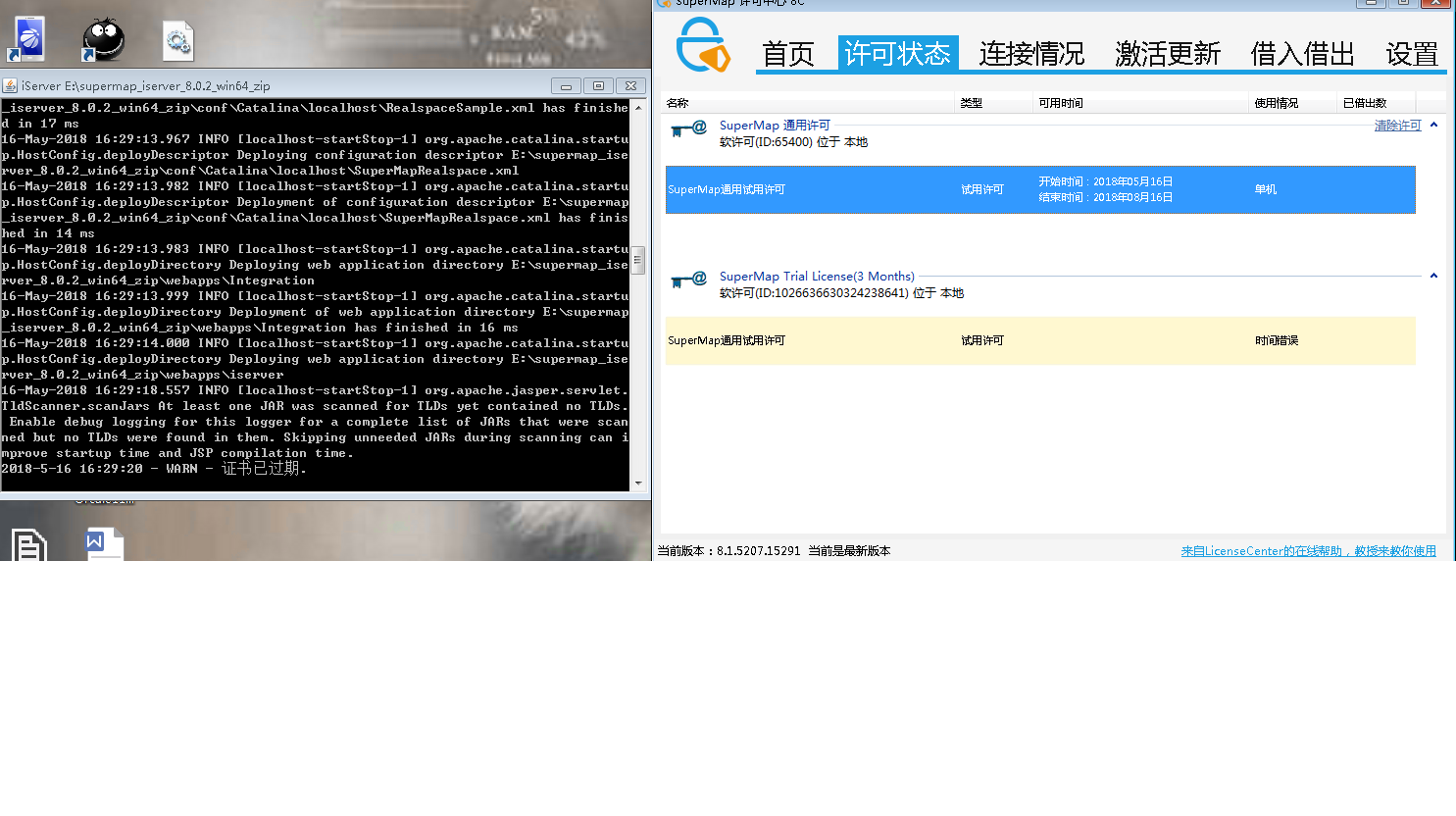Screen dimensions: 1456x816
Task: Minimize the iServer console window
Action: pos(566,86)
